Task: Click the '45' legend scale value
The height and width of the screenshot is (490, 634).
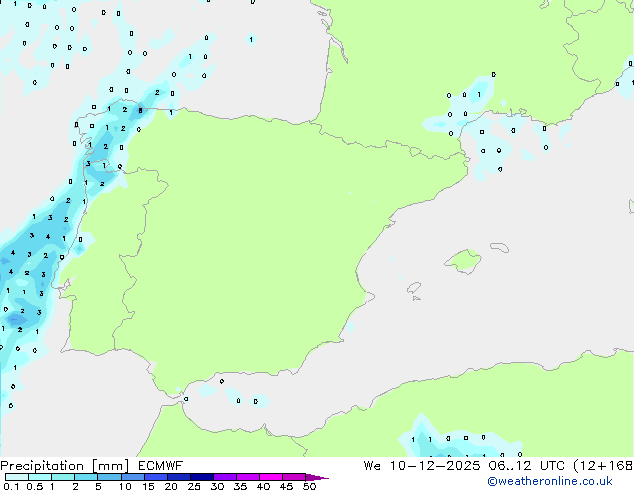Action: pos(286,486)
